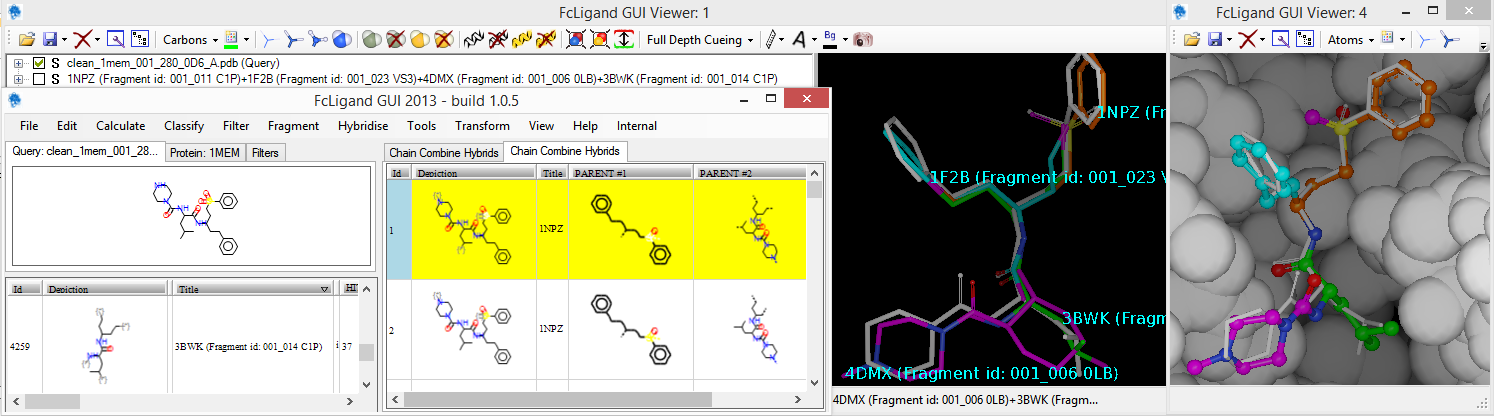Expand the clean_1mem query tree node
1494x416 pixels.
(19, 63)
